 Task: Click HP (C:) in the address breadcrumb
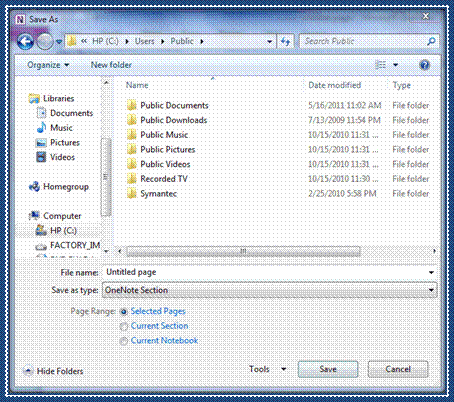pyautogui.click(x=105, y=41)
